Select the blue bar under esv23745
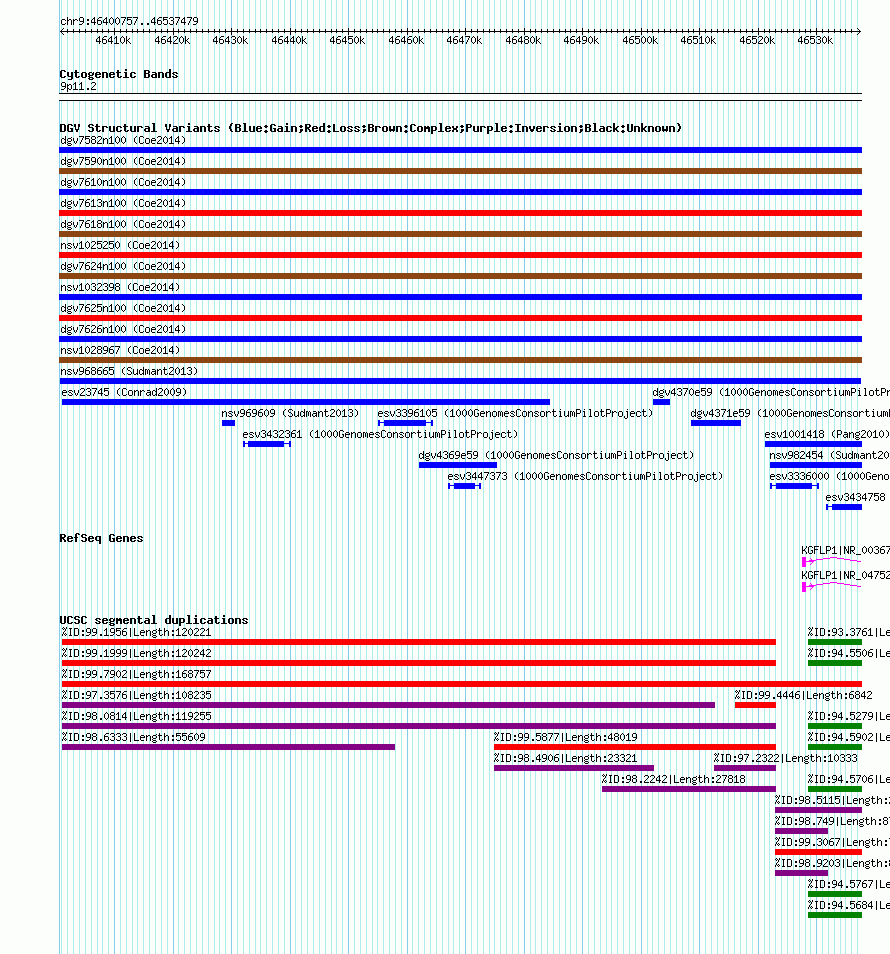The image size is (890, 954). point(306,402)
